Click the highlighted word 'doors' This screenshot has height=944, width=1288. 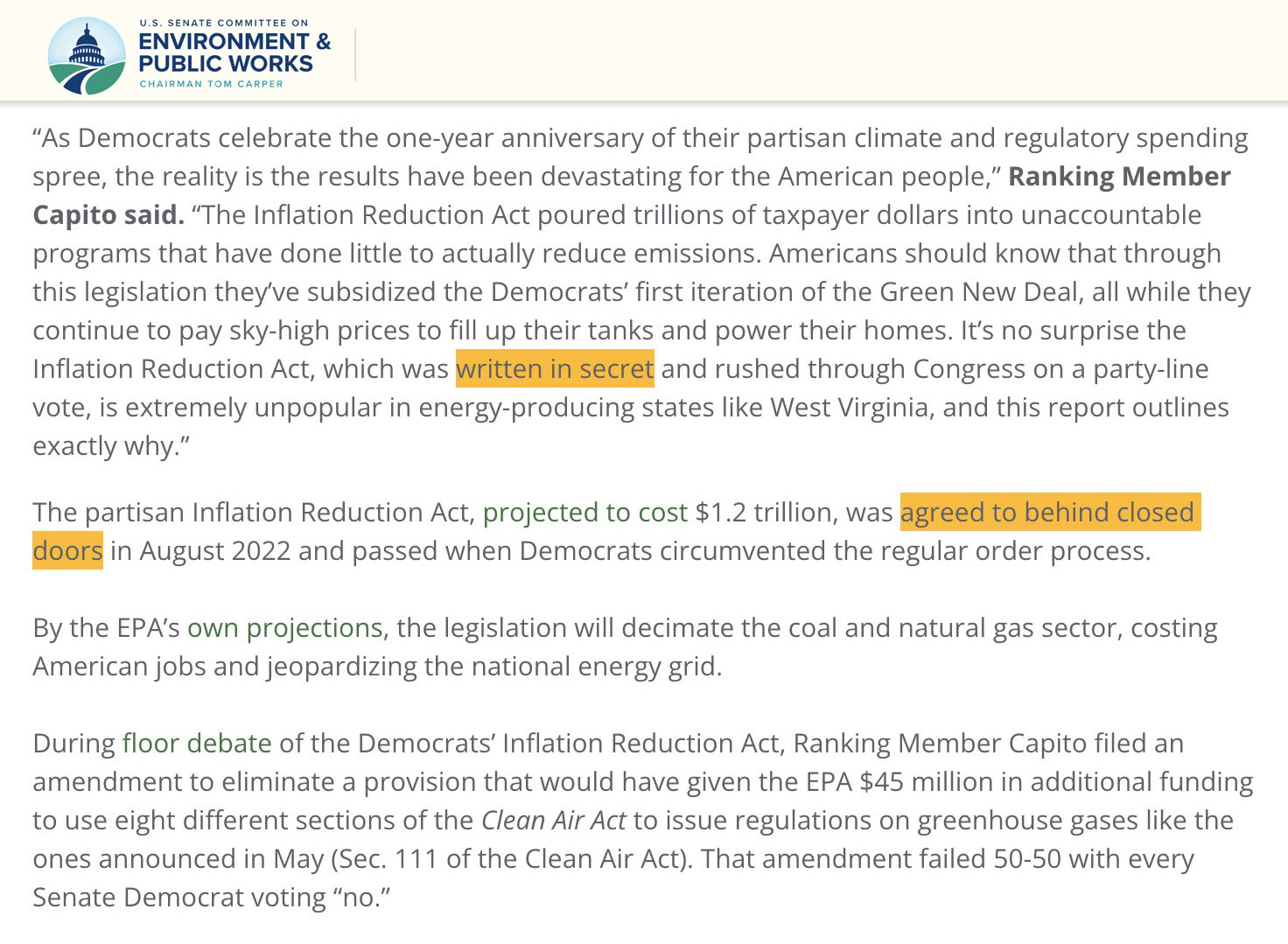[67, 551]
